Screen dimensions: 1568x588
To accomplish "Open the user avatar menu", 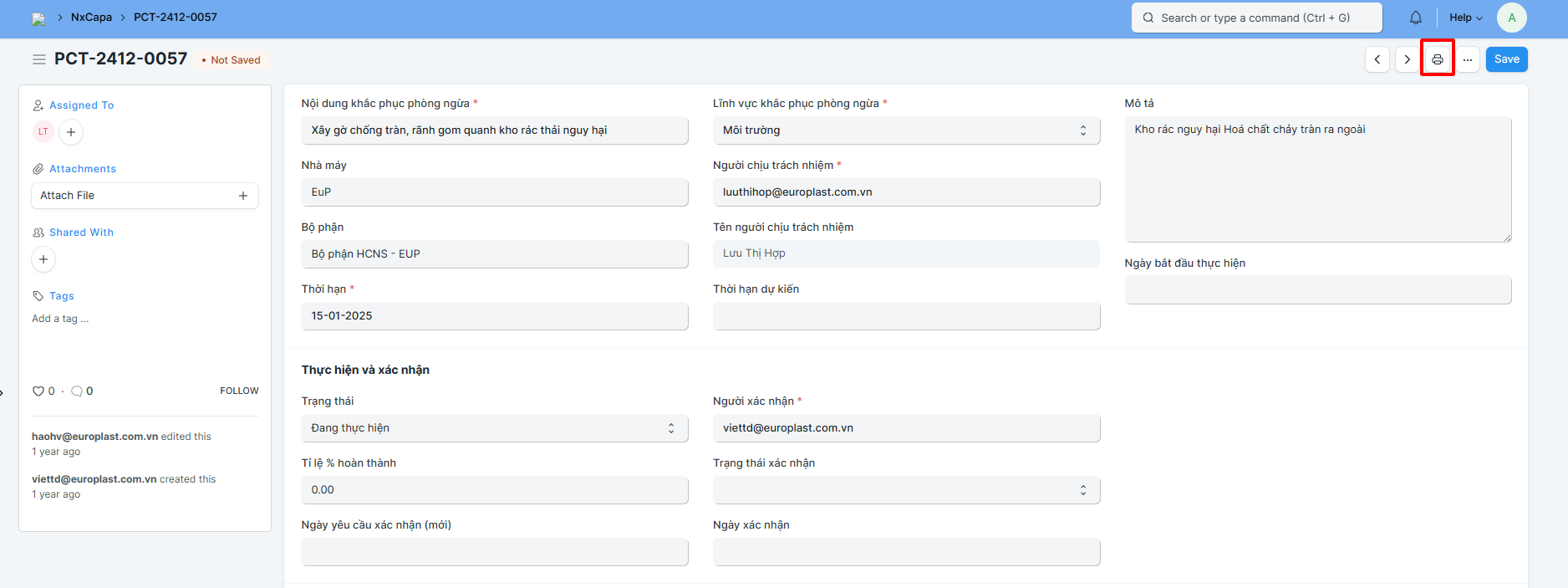I will [x=1511, y=18].
